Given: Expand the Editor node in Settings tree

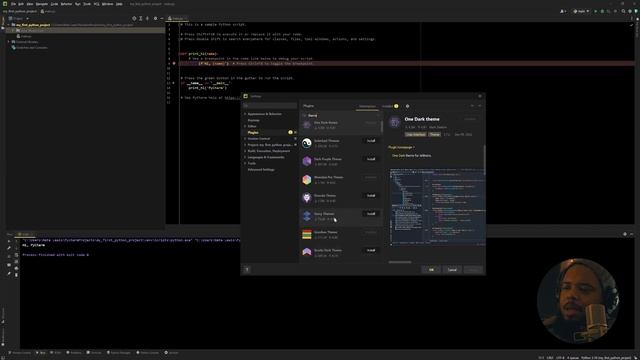Looking at the screenshot, I should coord(245,126).
